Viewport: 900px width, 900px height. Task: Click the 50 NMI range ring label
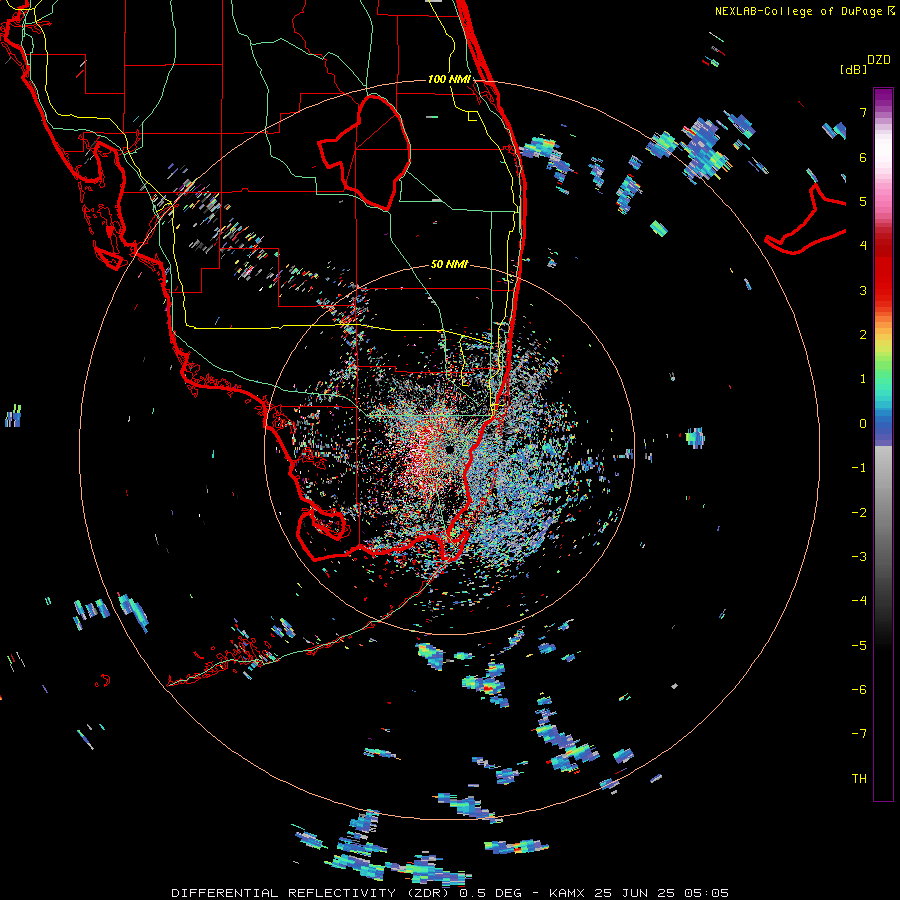point(449,264)
